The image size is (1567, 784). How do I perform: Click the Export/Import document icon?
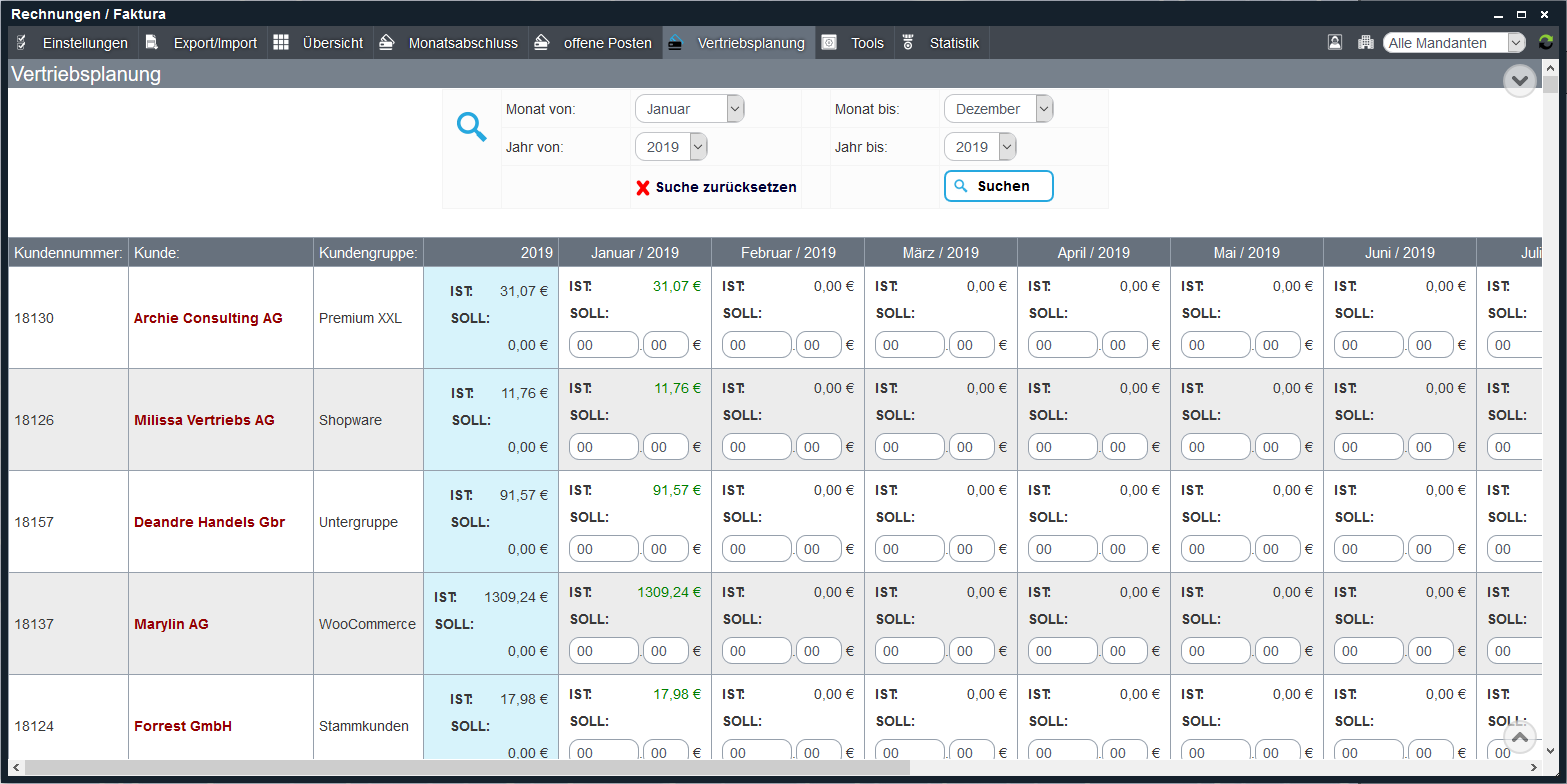(152, 43)
